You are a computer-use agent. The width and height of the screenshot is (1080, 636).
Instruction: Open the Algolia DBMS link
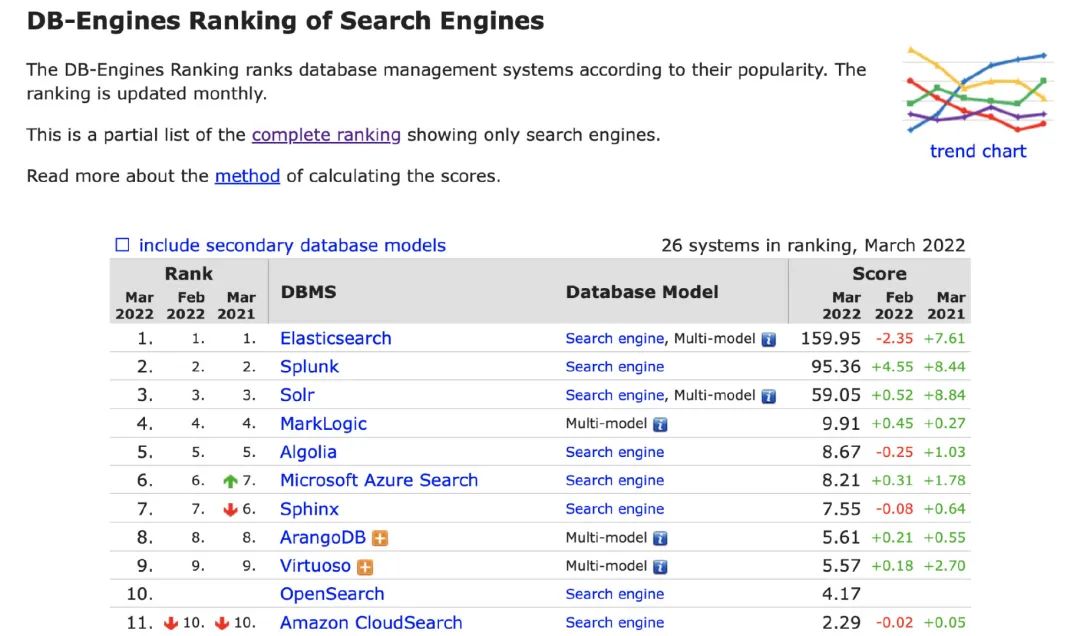pyautogui.click(x=308, y=452)
